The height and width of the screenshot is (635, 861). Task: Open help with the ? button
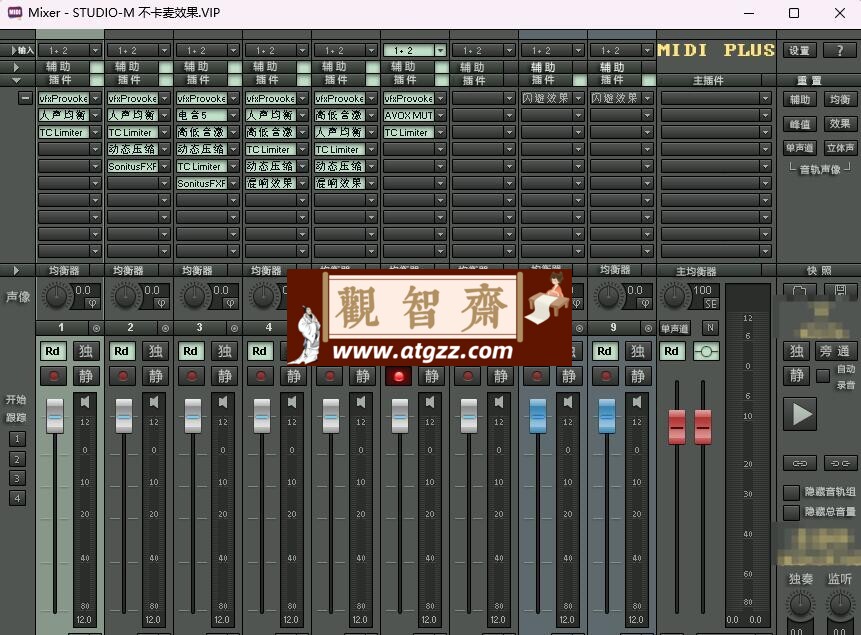pos(840,51)
